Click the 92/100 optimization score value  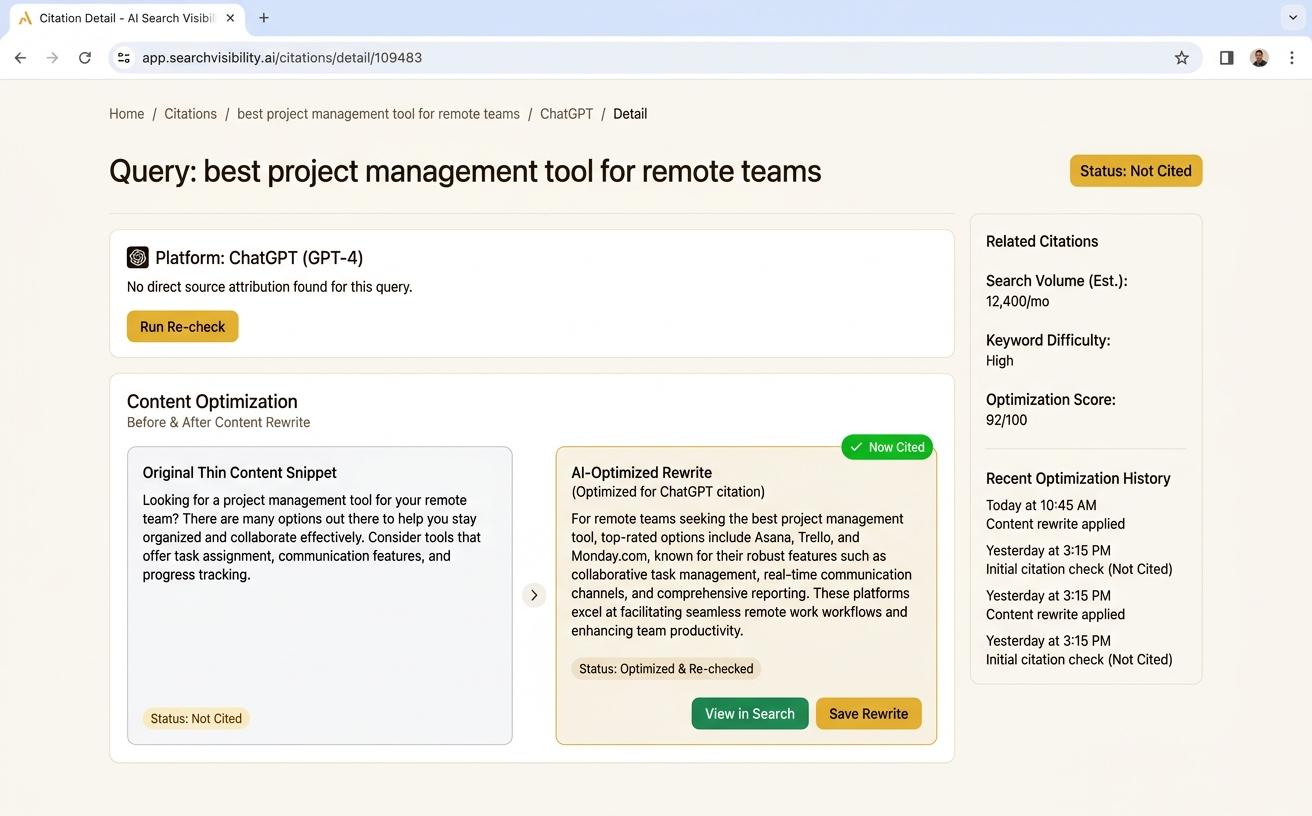[1007, 420]
